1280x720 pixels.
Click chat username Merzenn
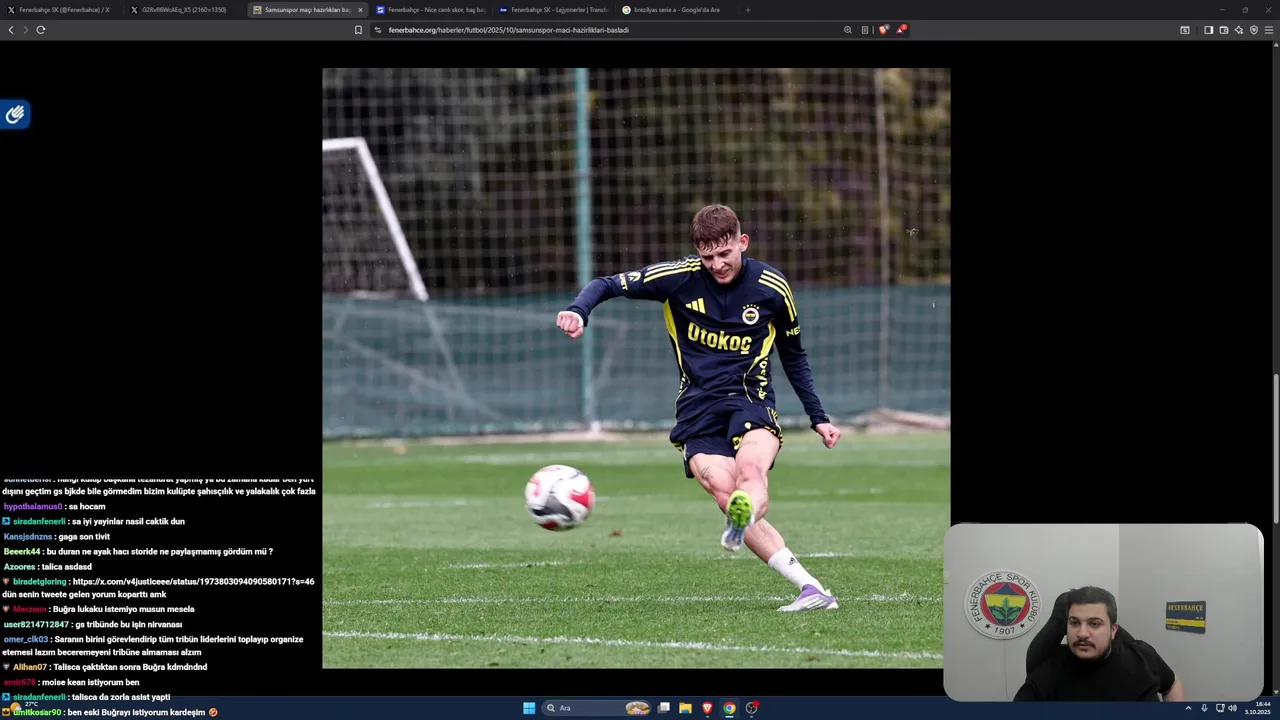(x=30, y=609)
